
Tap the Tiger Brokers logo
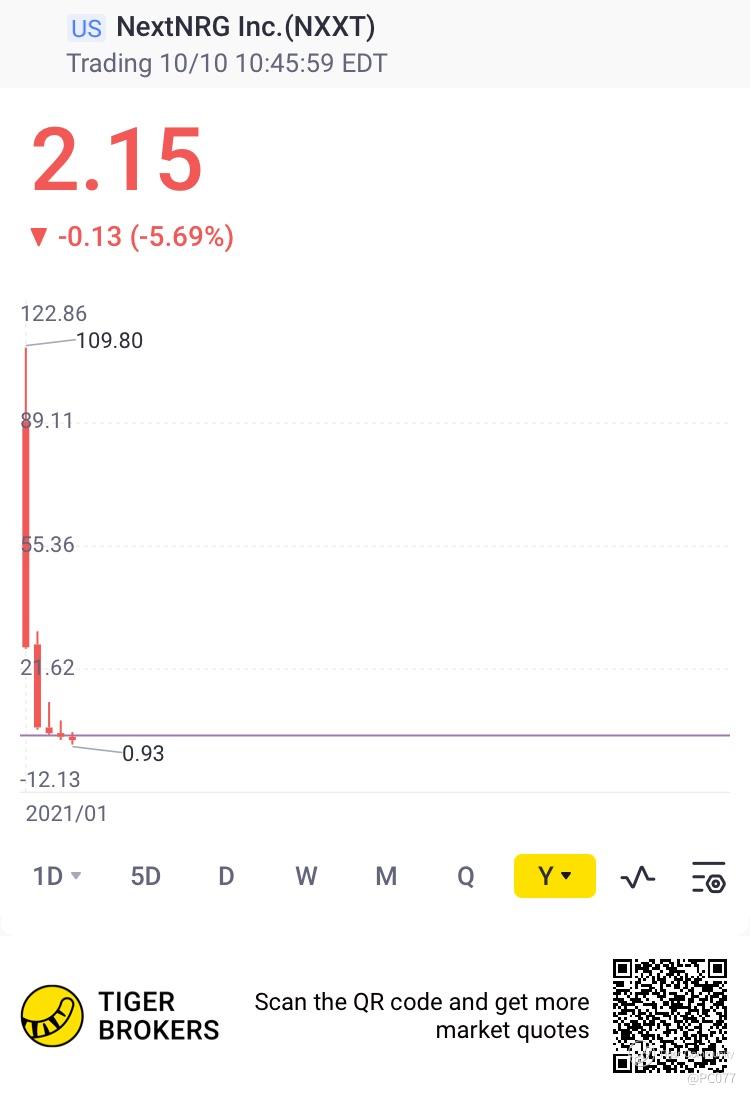coord(52,1016)
